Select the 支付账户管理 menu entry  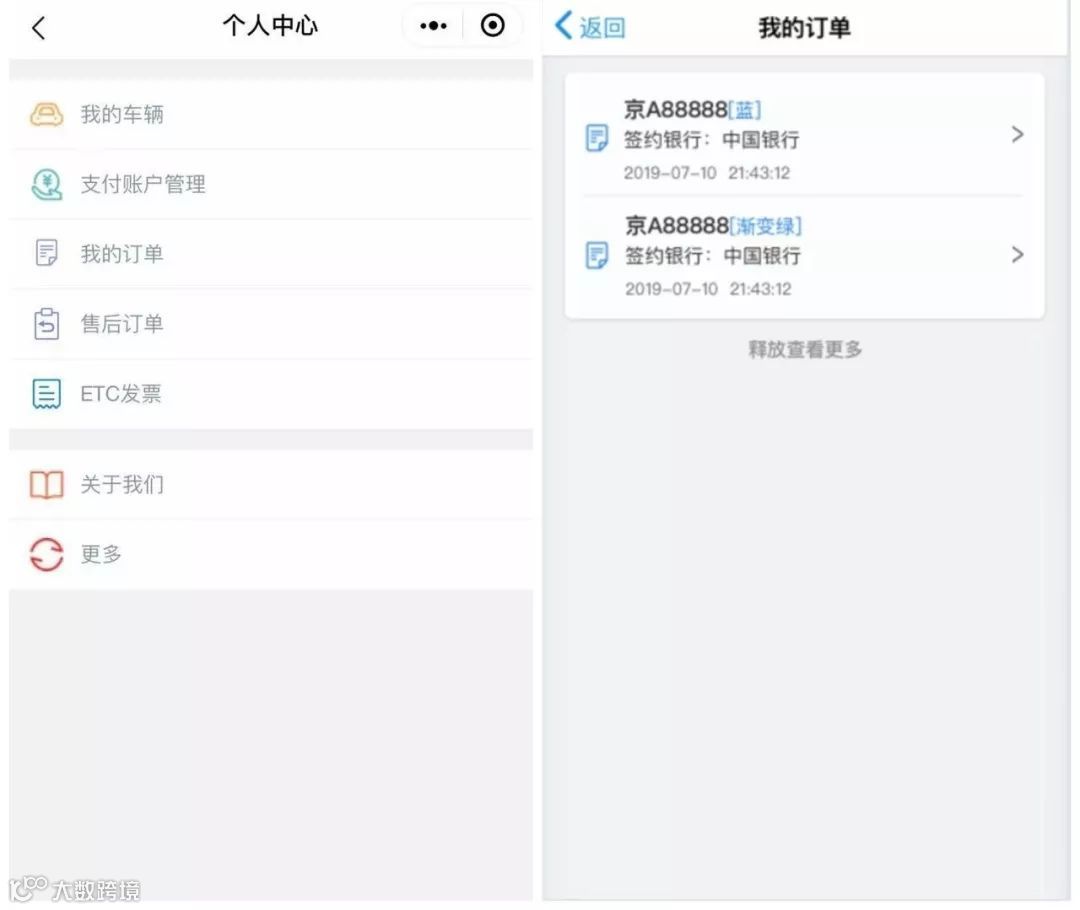[x=271, y=185]
